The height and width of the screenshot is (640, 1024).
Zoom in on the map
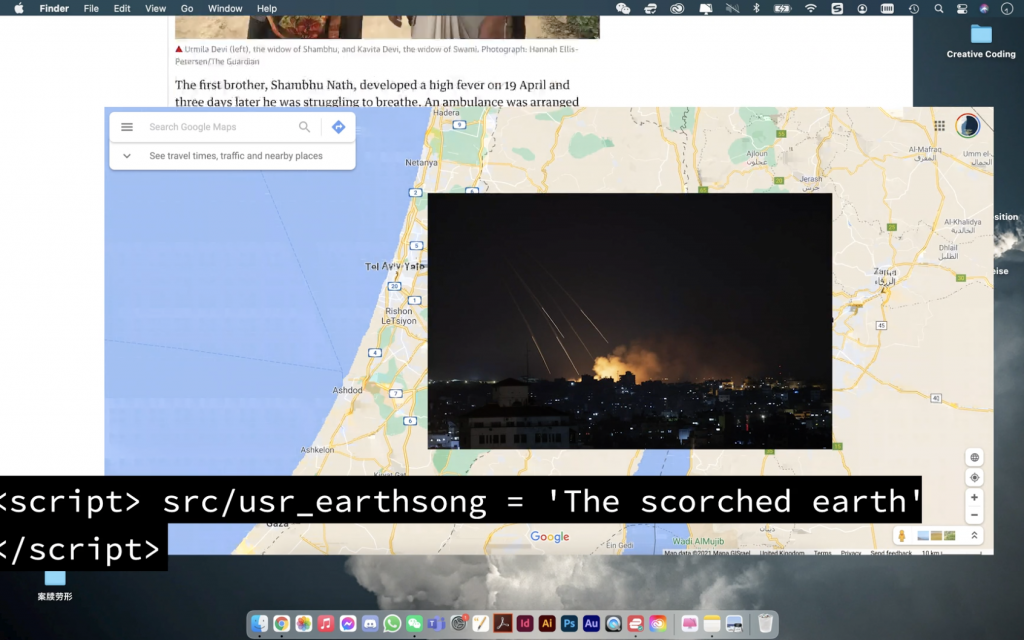tap(974, 498)
